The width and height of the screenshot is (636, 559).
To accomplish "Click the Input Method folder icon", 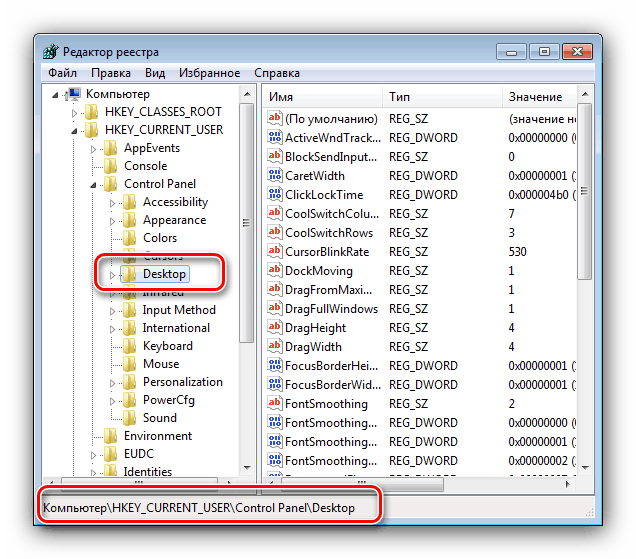I will [129, 310].
